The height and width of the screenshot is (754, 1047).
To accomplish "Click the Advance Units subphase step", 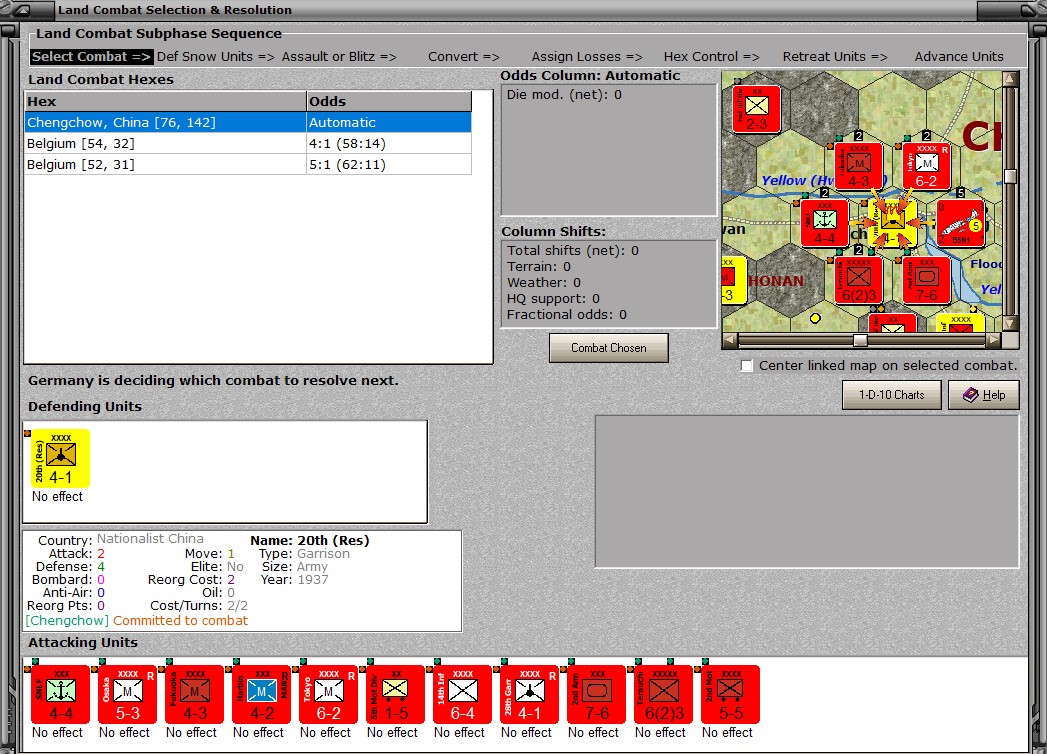I will [x=959, y=57].
